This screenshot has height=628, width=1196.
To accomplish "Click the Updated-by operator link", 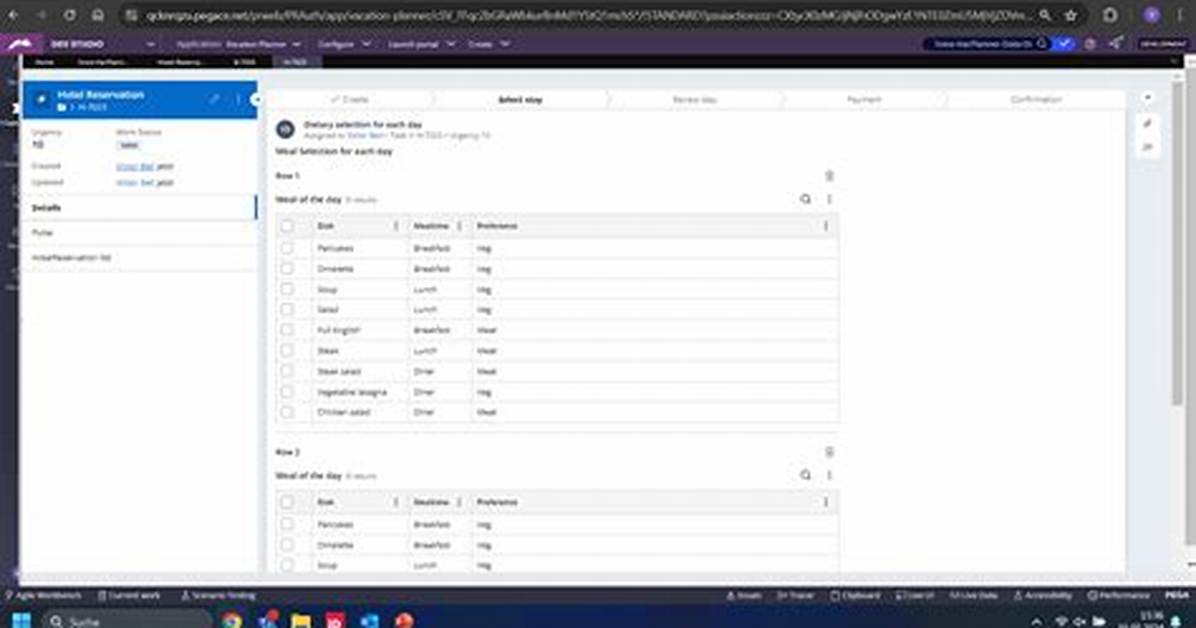I will (135, 183).
